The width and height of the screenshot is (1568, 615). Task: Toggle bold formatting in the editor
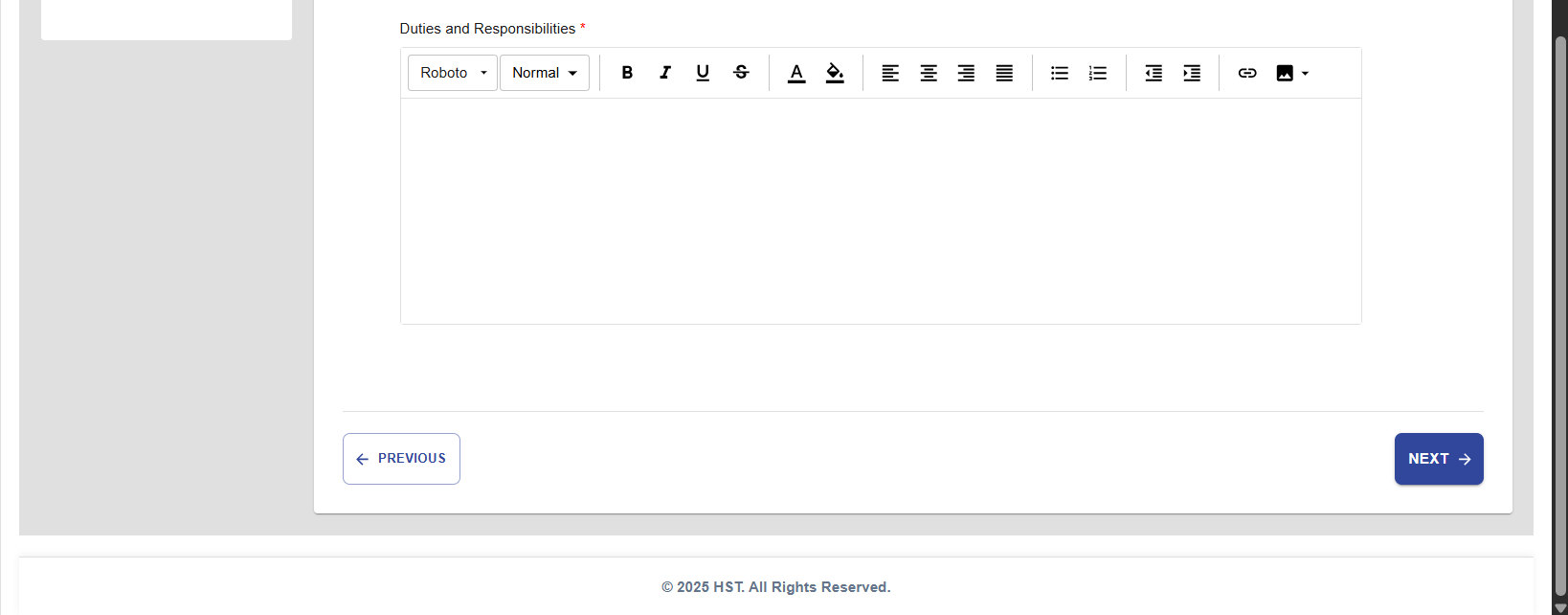(x=627, y=73)
